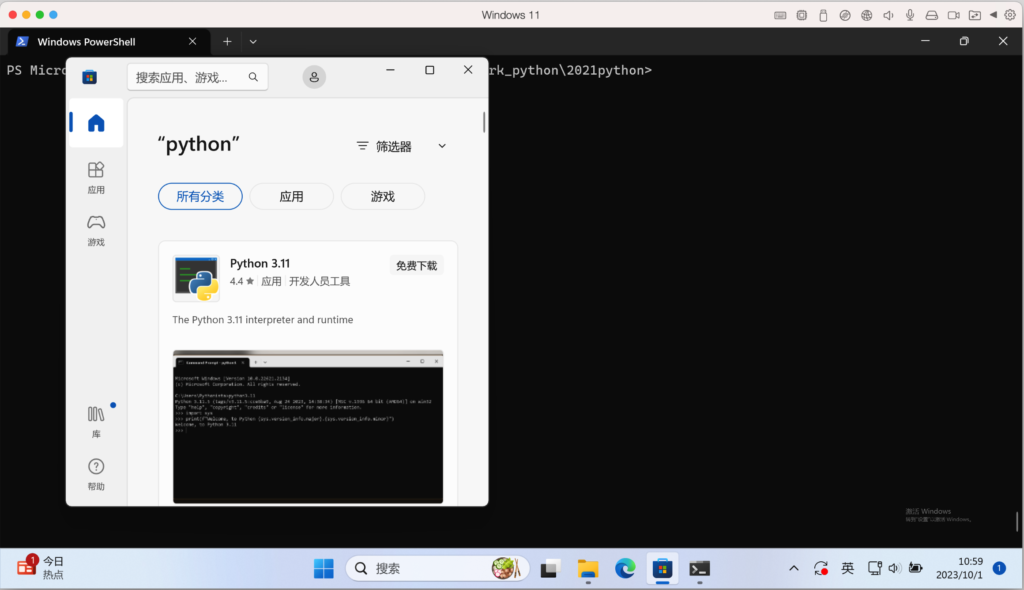The height and width of the screenshot is (590, 1024).
Task: Open the notification center badge
Action: click(x=999, y=568)
